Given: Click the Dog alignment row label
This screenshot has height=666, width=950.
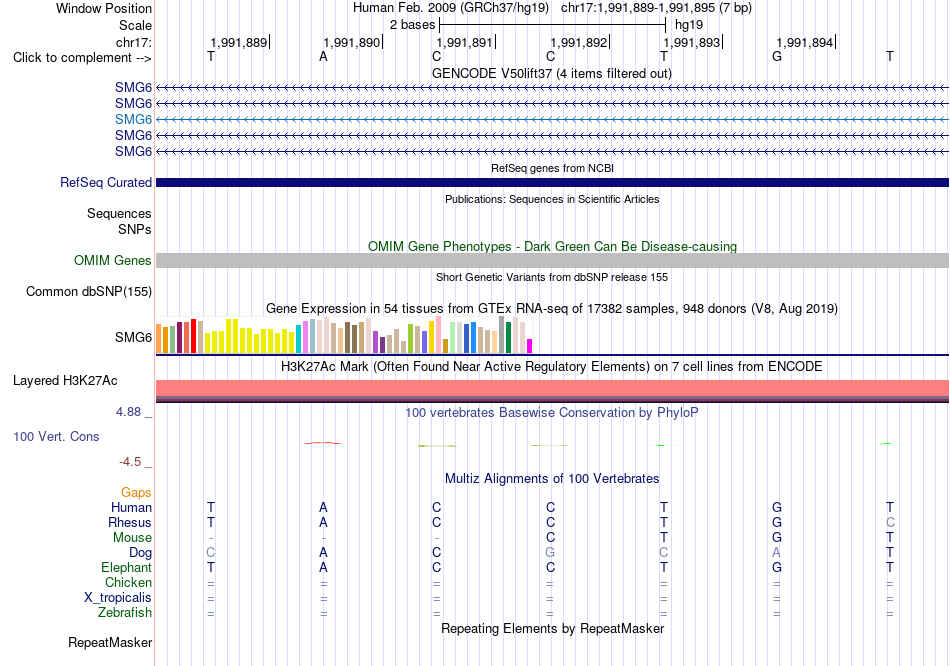Looking at the screenshot, I should (x=140, y=553).
